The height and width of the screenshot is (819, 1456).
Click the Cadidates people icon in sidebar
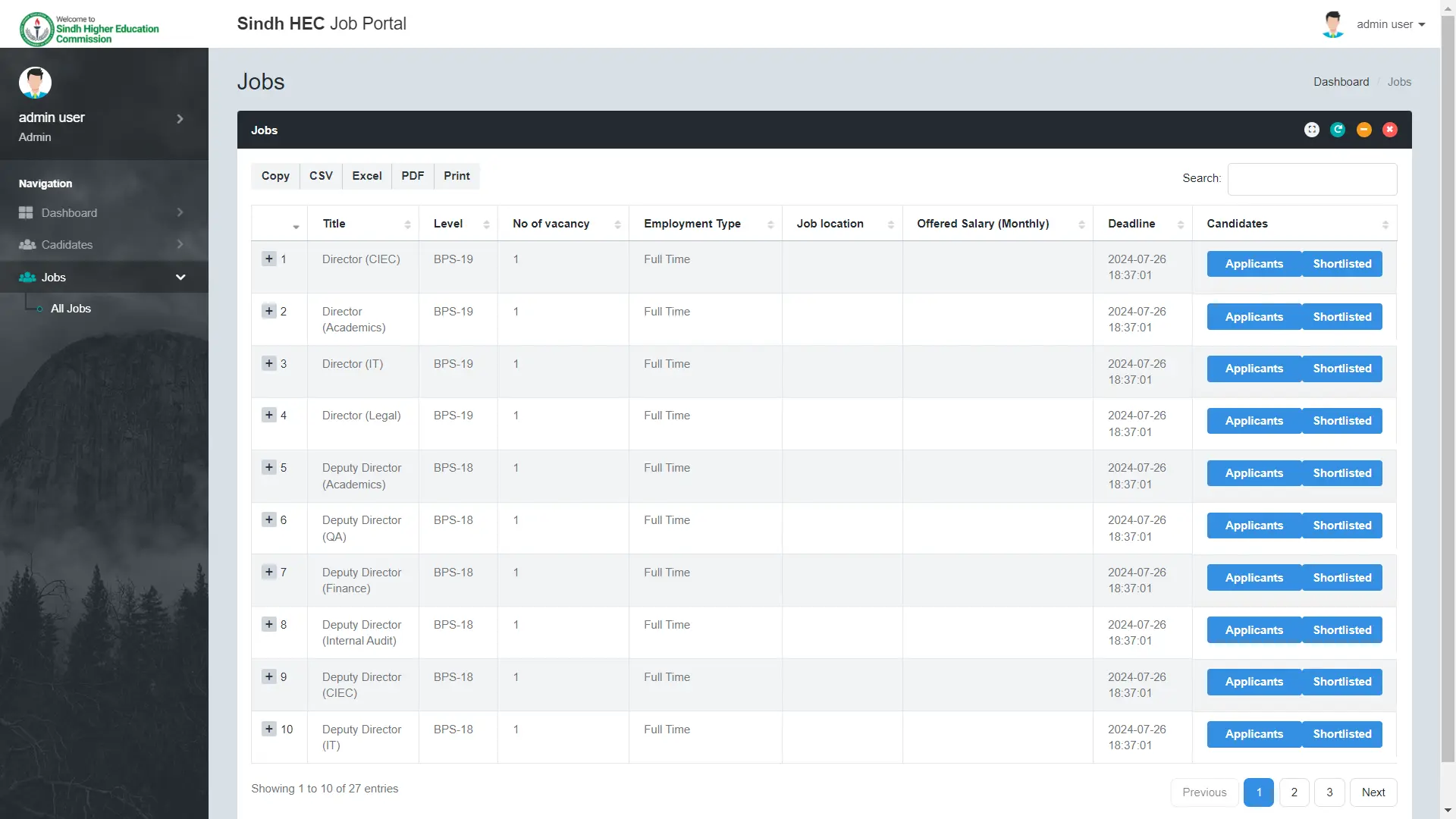[27, 245]
